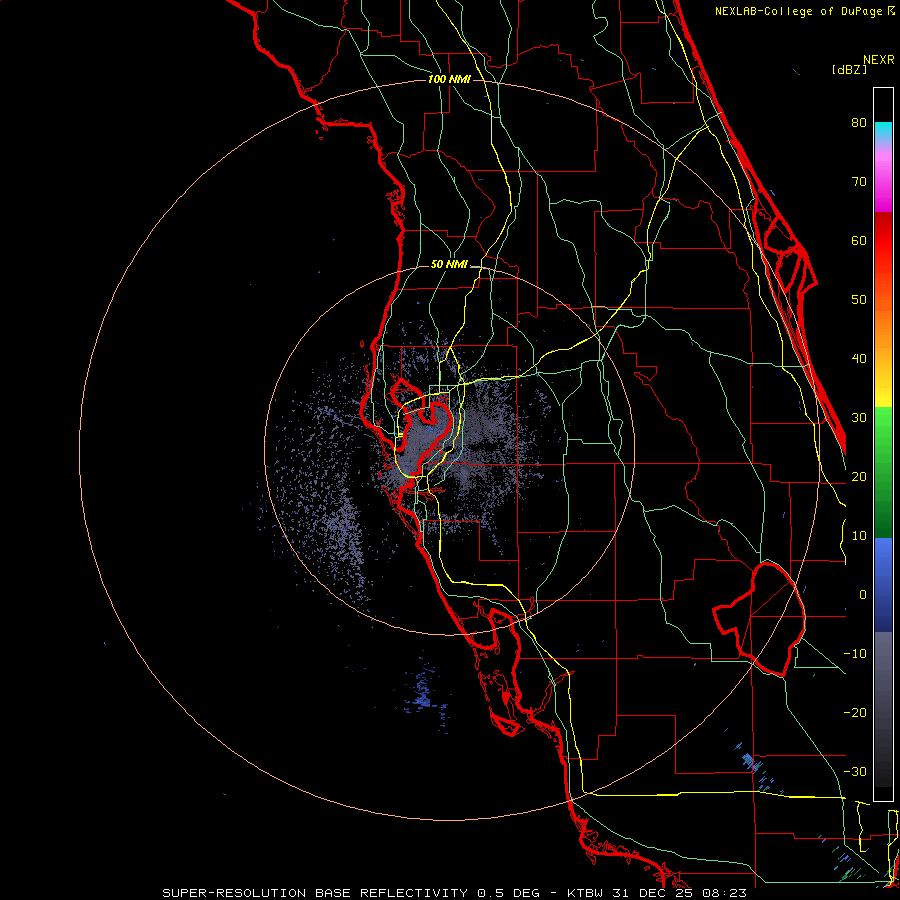900x900 pixels.
Task: Click the 100 NMI range ring label
Action: 449,79
